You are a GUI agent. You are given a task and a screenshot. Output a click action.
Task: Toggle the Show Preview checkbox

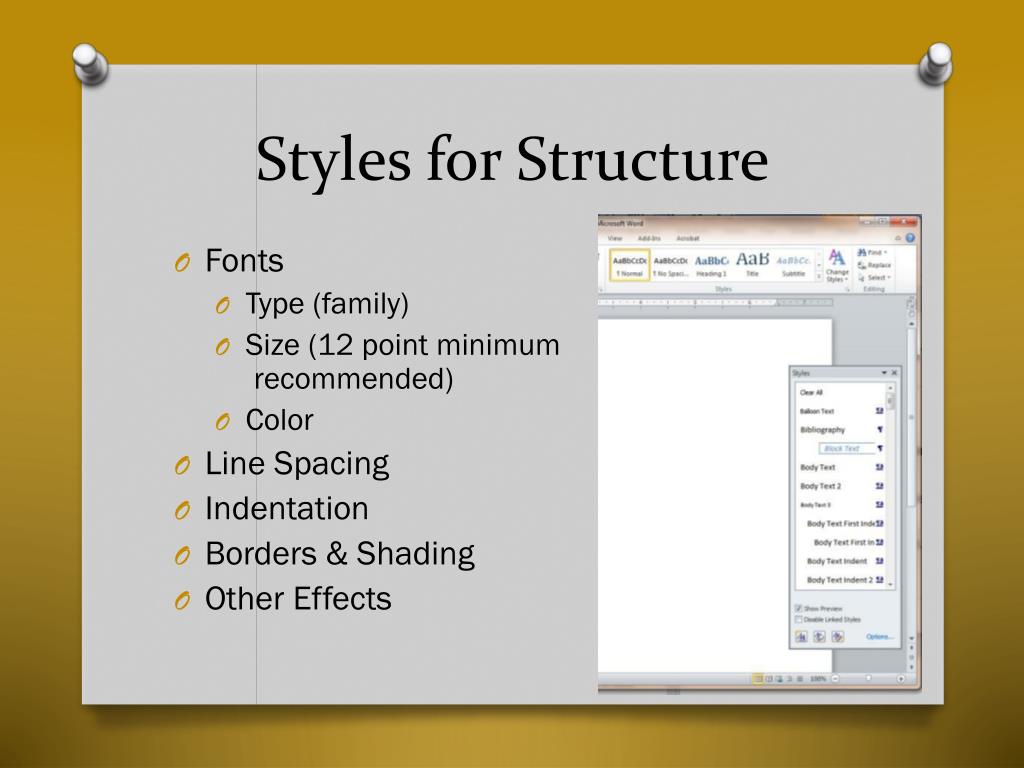click(798, 608)
